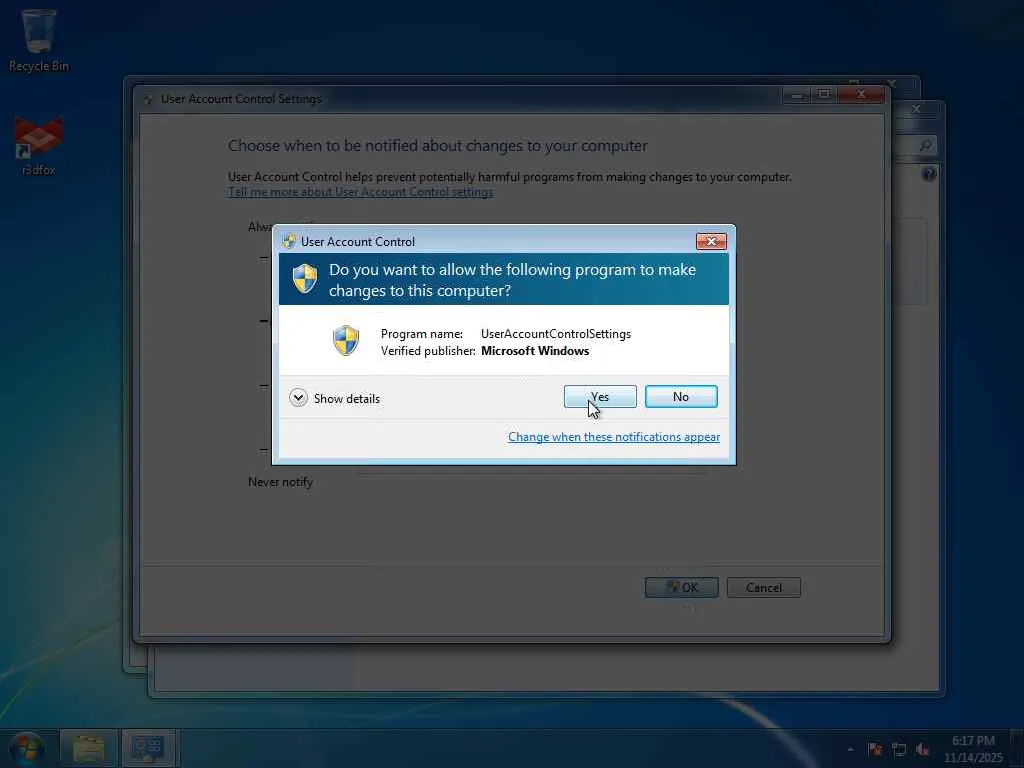
Task: Close the User Account Control prompt
Action: (x=711, y=242)
